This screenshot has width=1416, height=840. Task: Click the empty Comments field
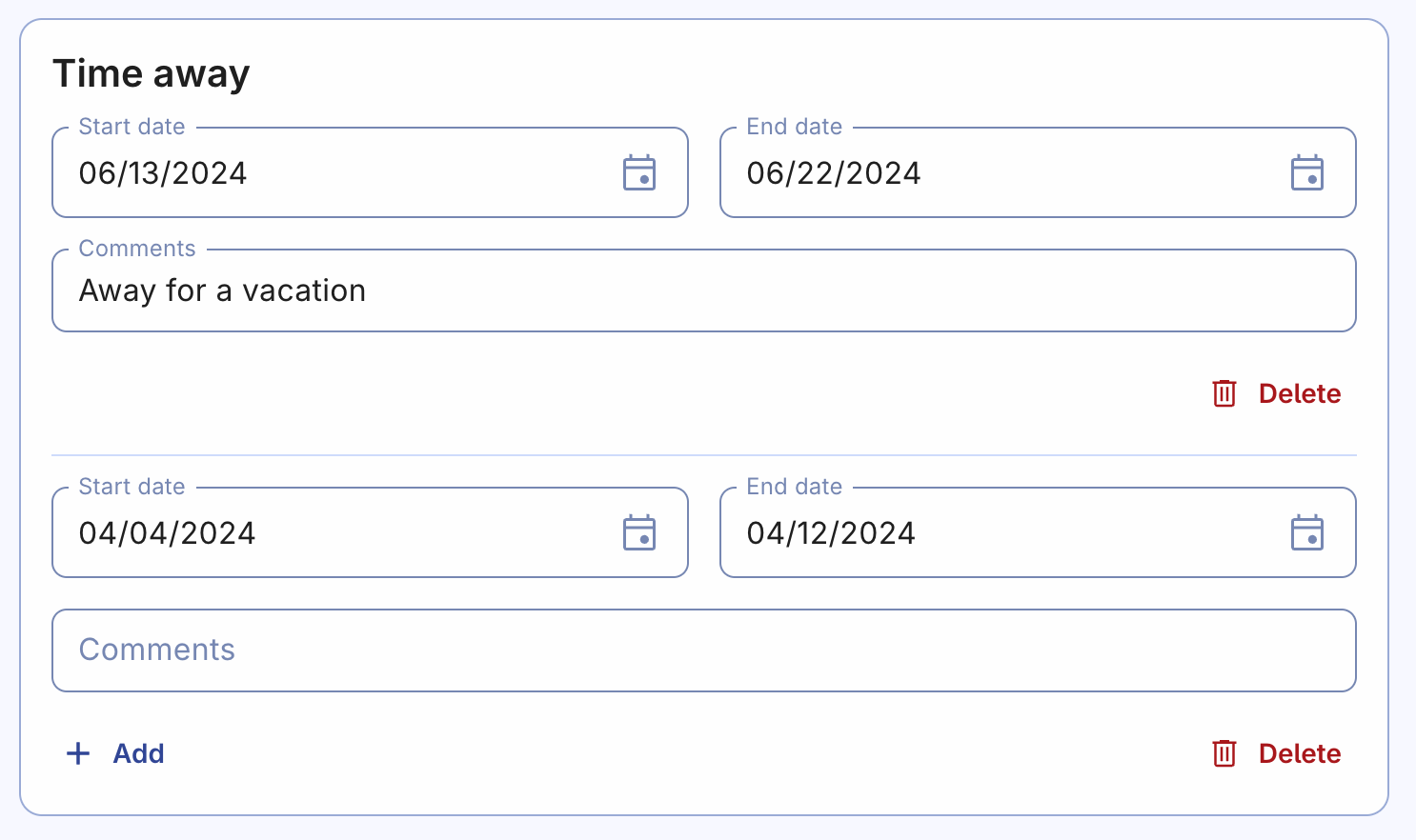pos(703,650)
